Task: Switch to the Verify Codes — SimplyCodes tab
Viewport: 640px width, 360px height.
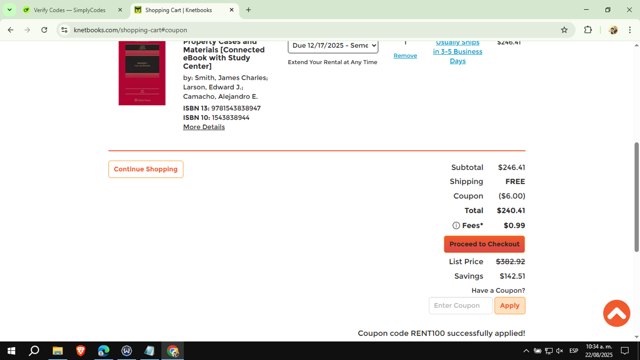Action: [69, 10]
